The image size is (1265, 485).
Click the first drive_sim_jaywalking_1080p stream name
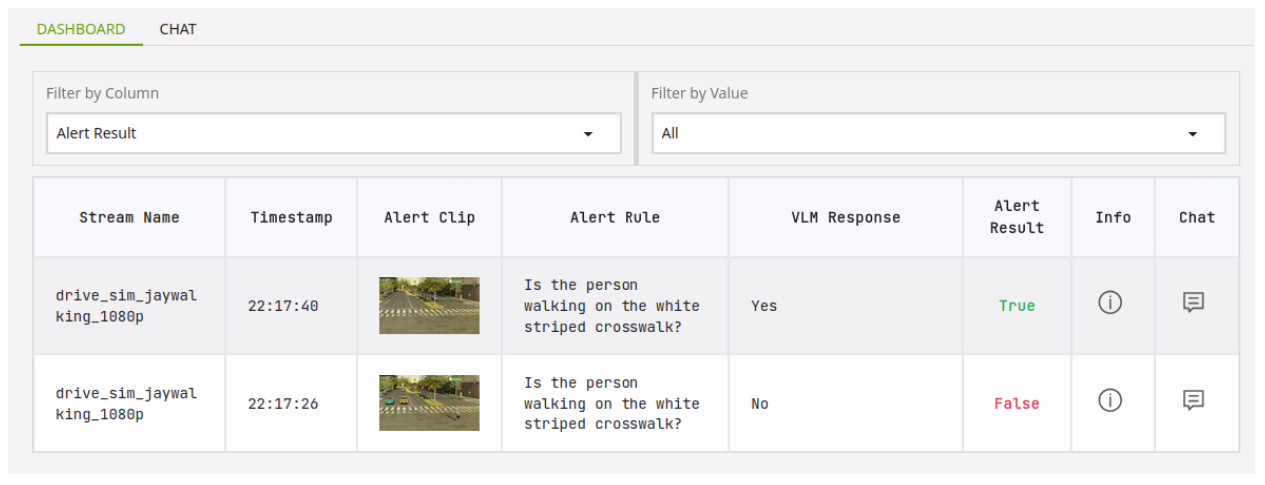coord(126,305)
